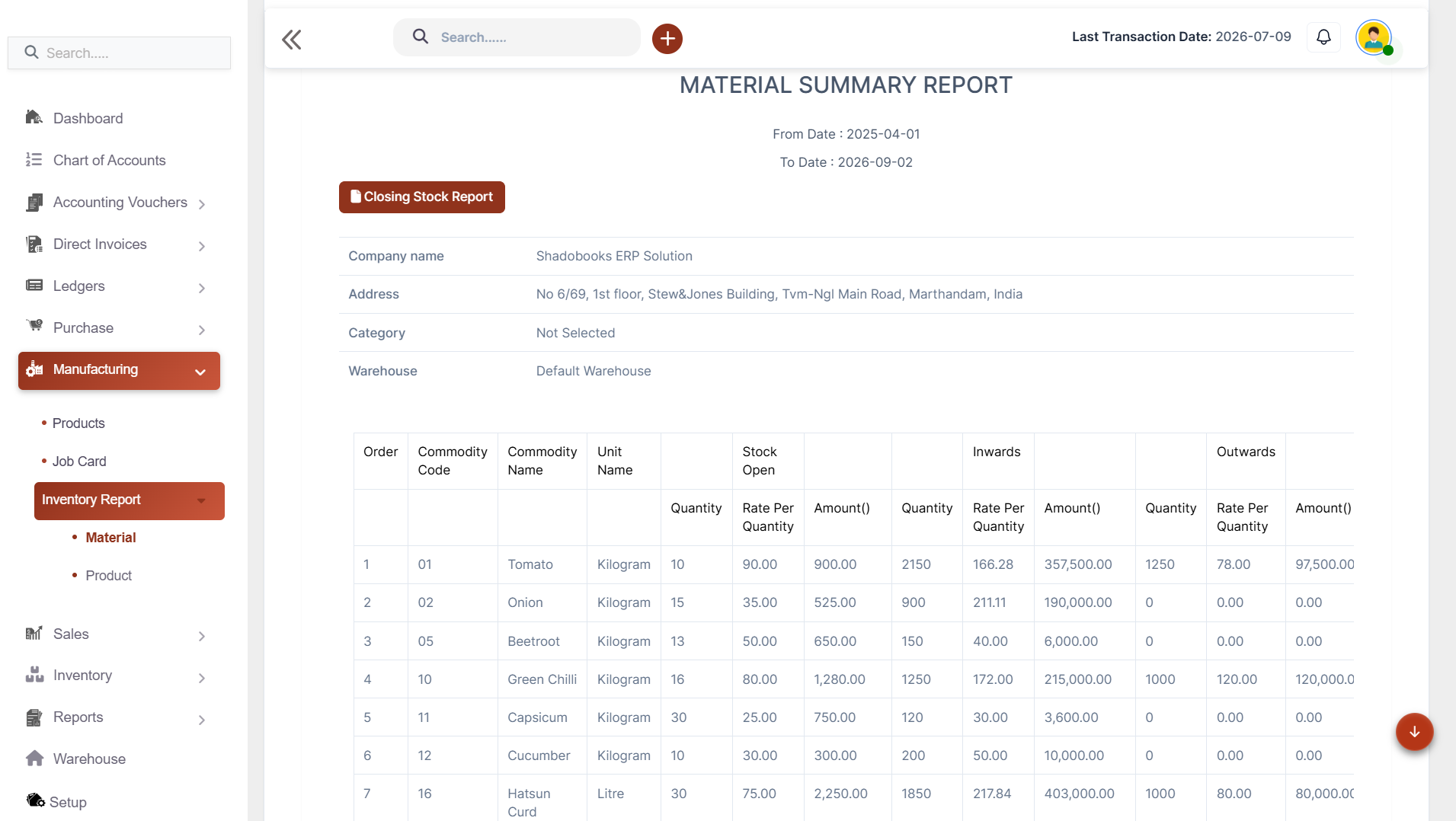
Task: Collapse Inventory Report dropdown arrow
Action: [x=201, y=500]
